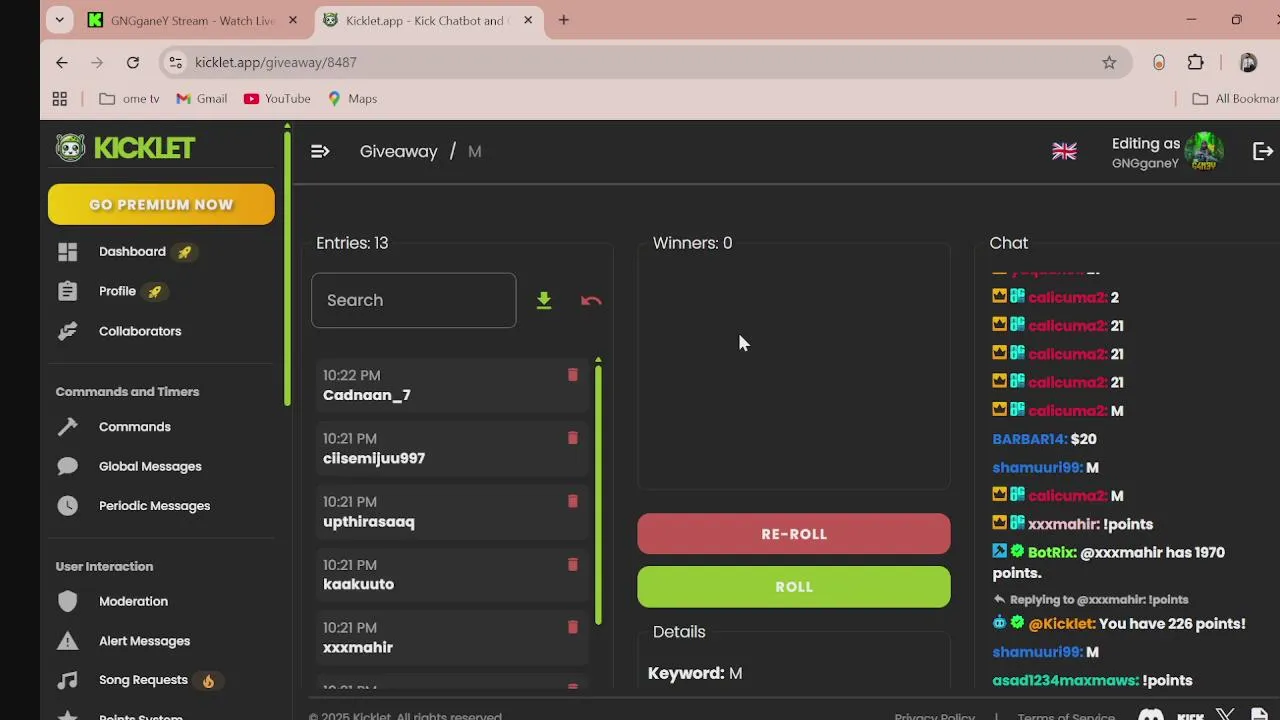
Task: Click the GO PREMIUM NOW button
Action: [161, 204]
